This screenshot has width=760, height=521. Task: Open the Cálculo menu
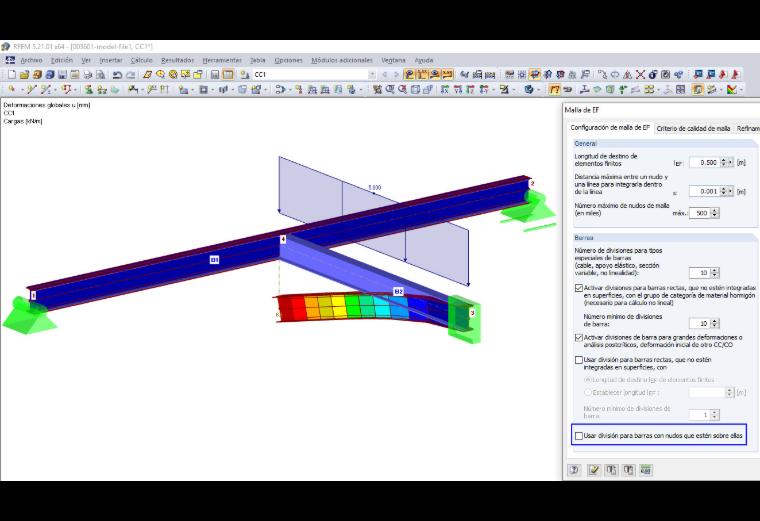click(x=141, y=60)
